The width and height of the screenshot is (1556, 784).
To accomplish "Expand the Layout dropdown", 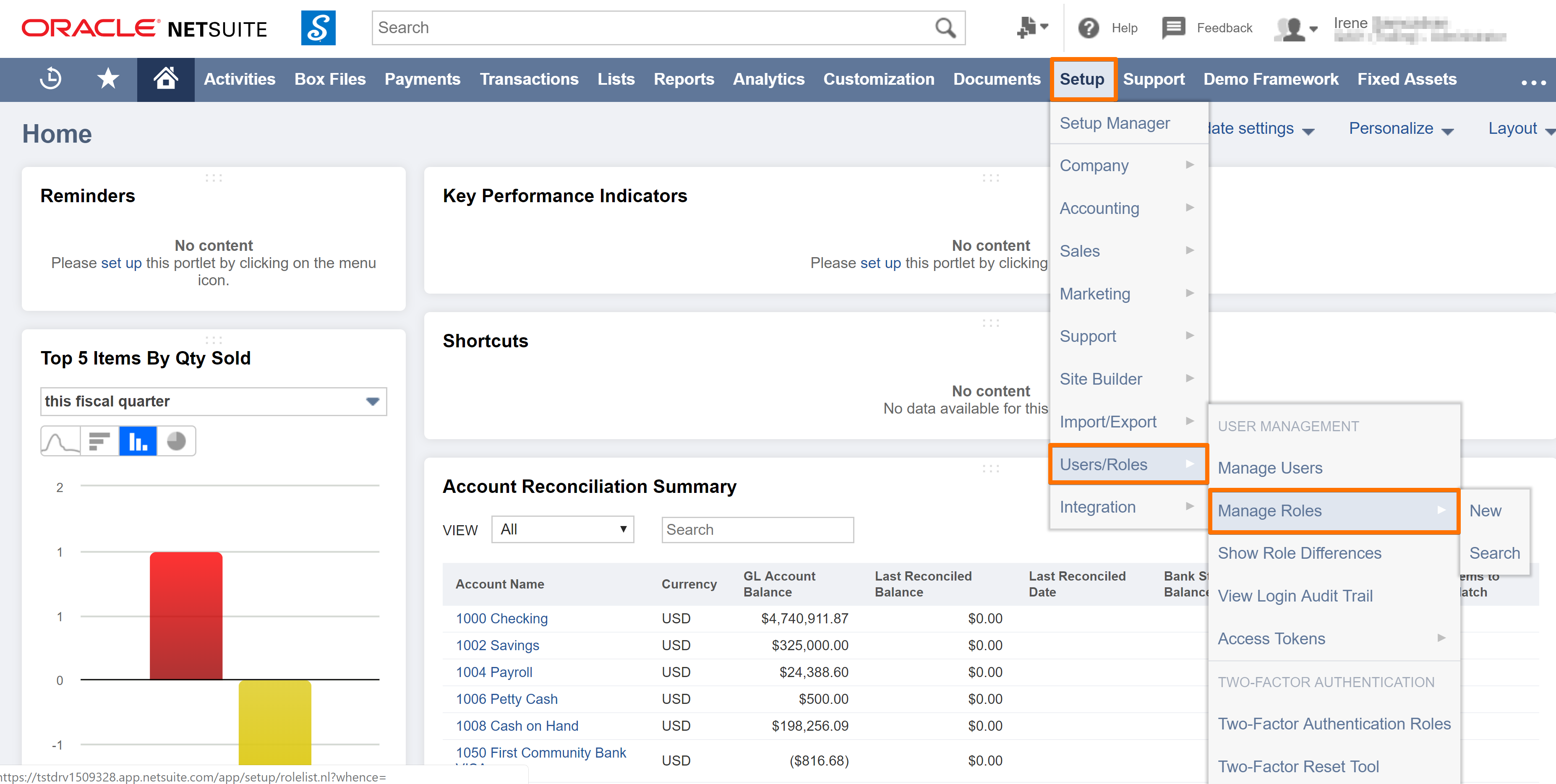I will pos(1521,129).
